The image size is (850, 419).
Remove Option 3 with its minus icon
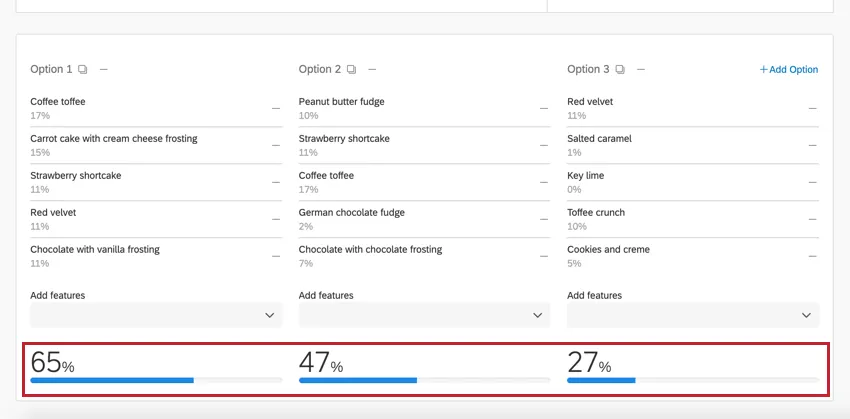(x=640, y=70)
